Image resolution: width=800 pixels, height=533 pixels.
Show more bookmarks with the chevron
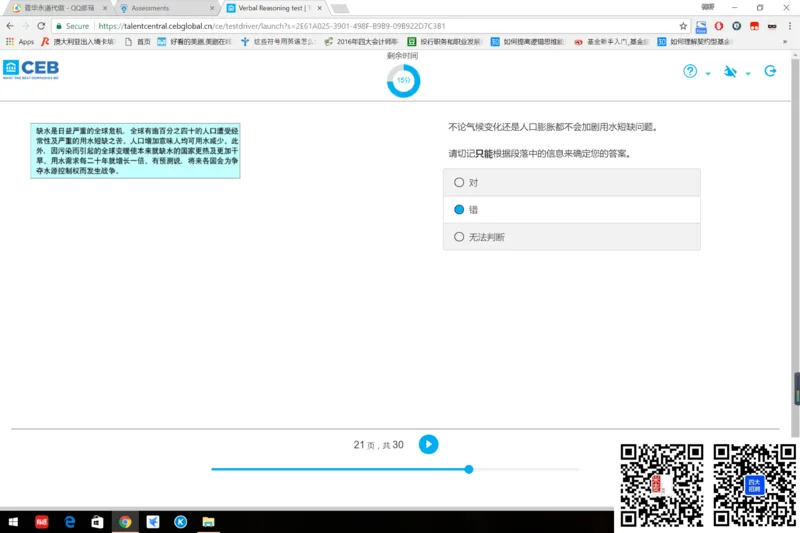785,42
